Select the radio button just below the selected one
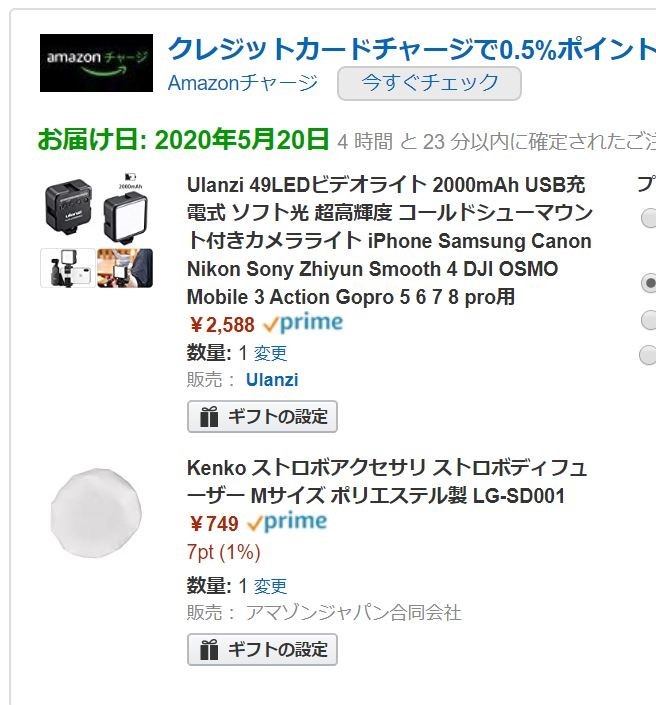This screenshot has width=656, height=705. pyautogui.click(x=648, y=320)
